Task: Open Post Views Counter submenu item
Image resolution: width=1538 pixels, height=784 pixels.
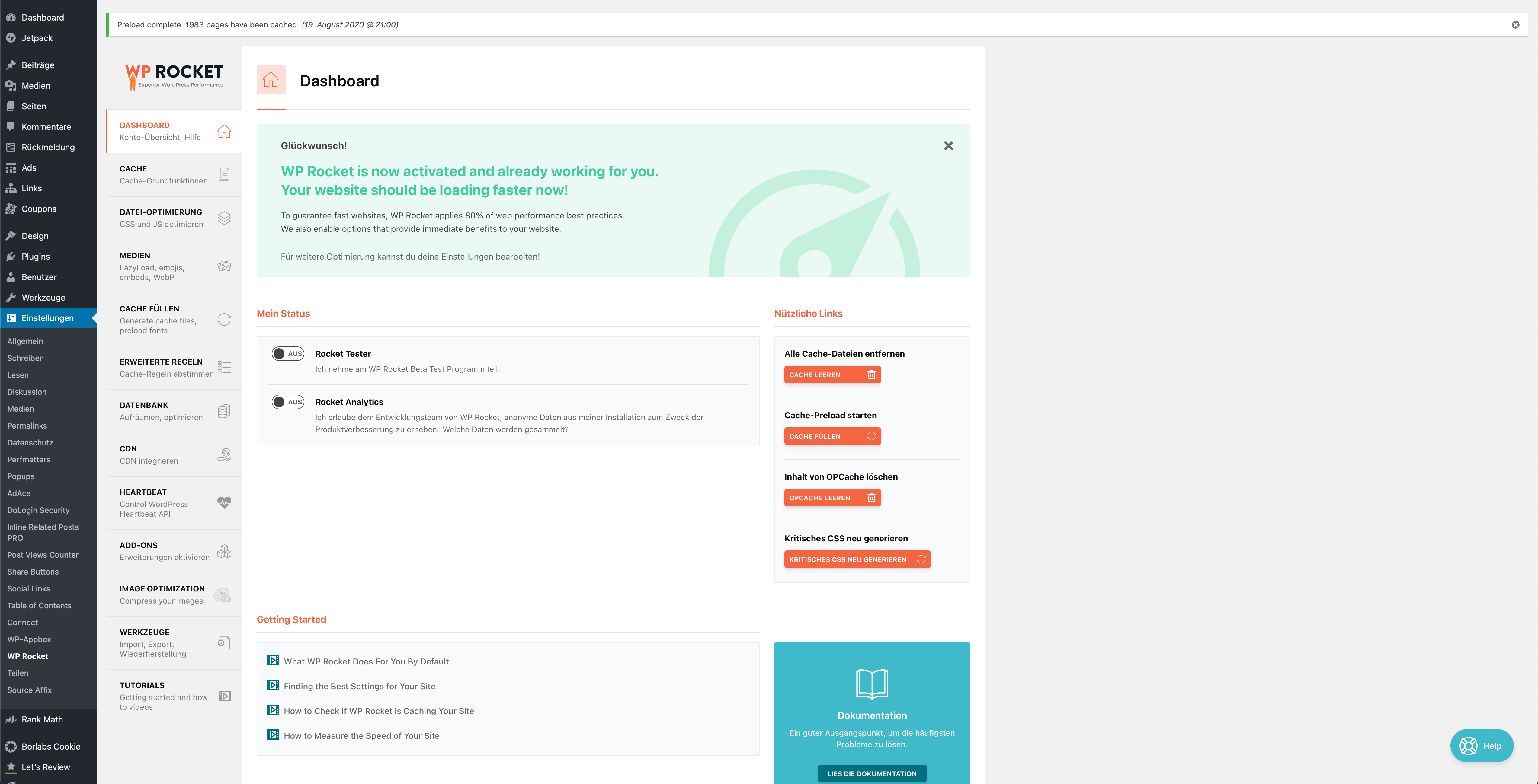Action: (43, 554)
